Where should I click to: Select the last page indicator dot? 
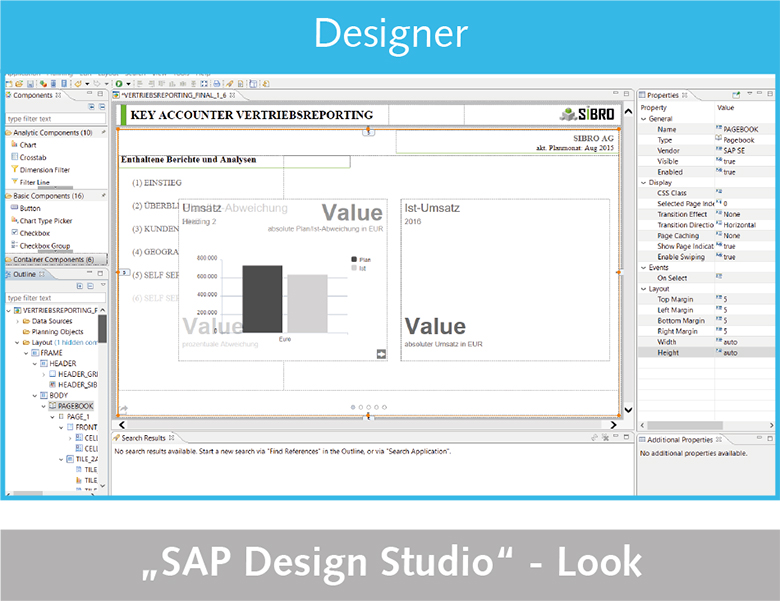point(385,407)
